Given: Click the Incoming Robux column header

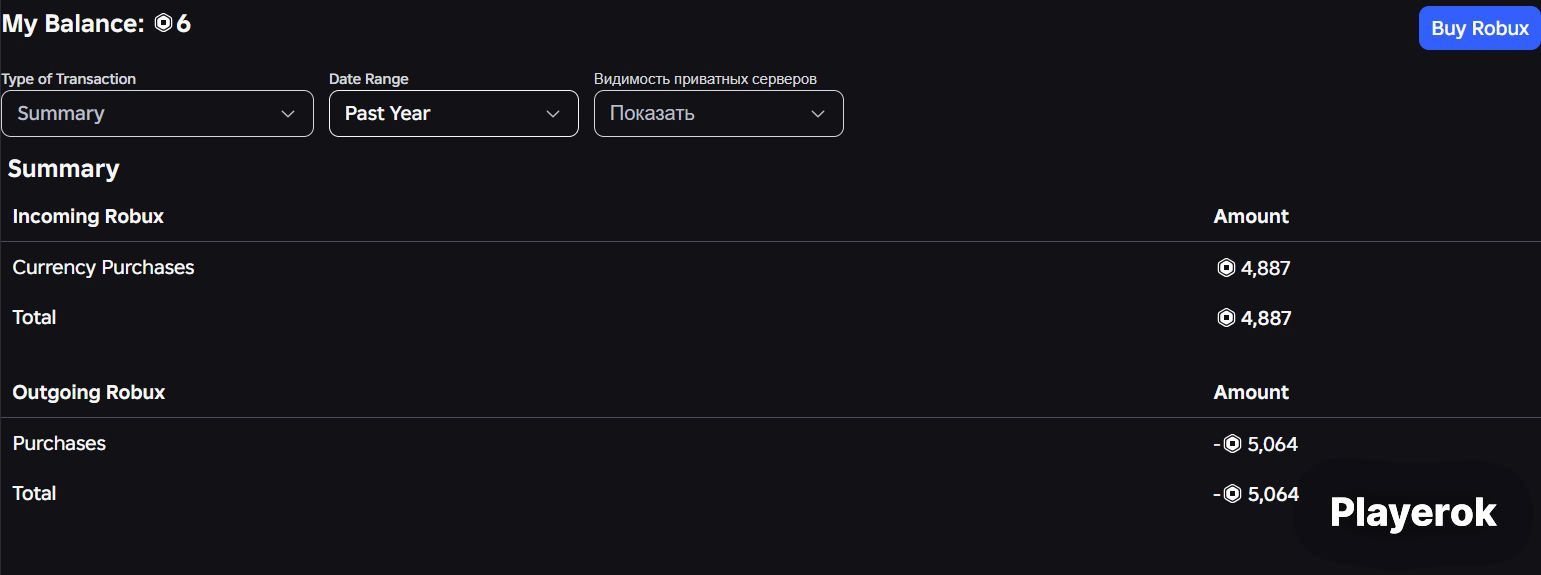Looking at the screenshot, I should [88, 216].
